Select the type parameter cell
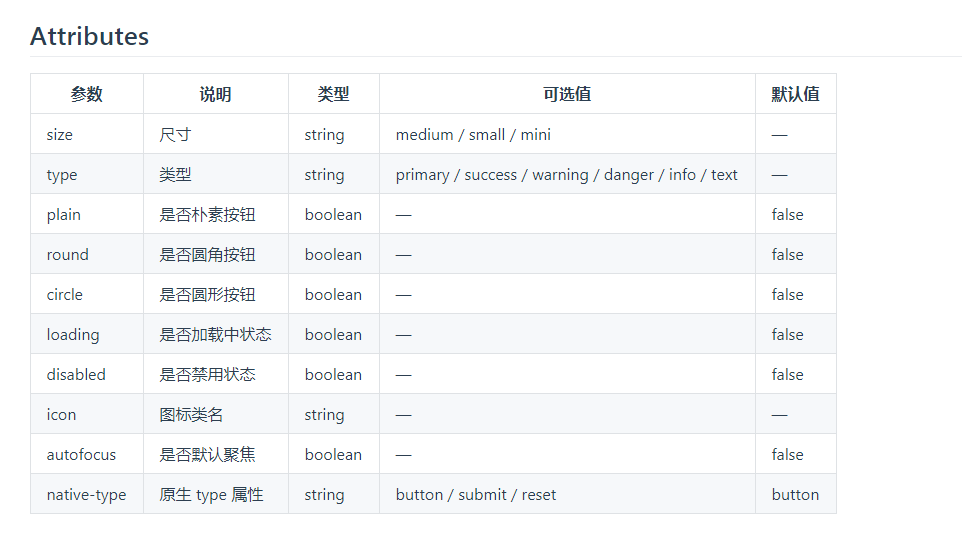The width and height of the screenshot is (962, 554). tap(87, 174)
